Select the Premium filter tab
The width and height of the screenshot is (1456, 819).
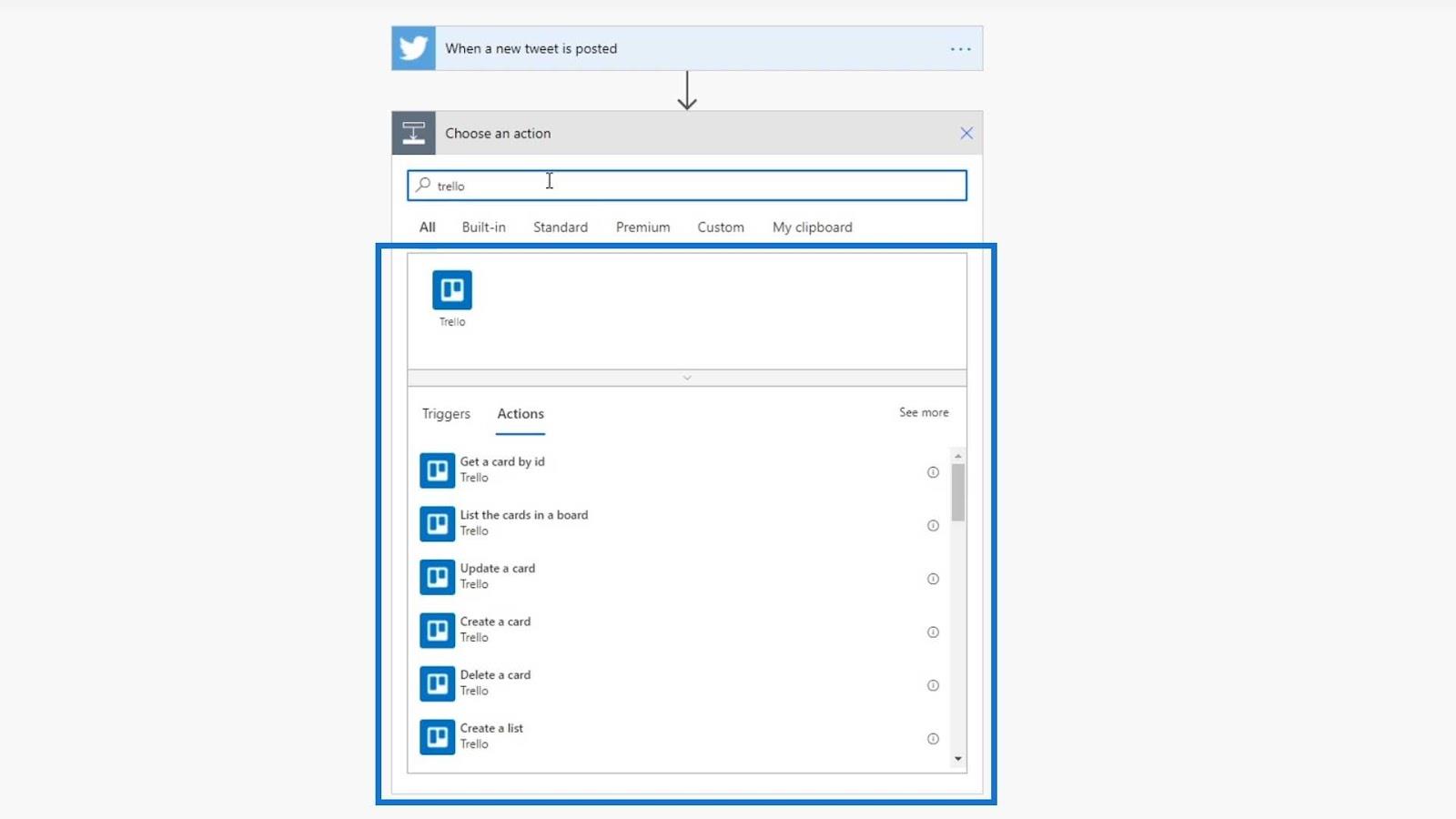642,227
